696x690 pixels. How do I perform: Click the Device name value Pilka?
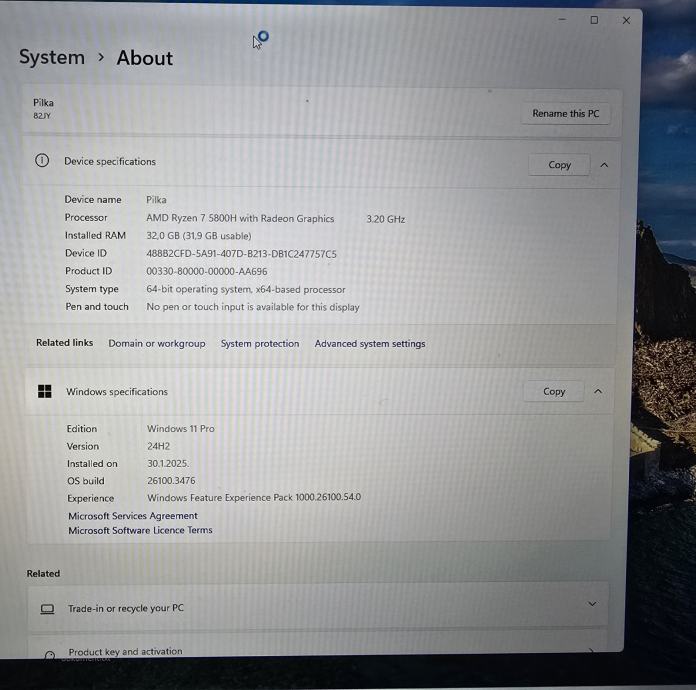156,200
